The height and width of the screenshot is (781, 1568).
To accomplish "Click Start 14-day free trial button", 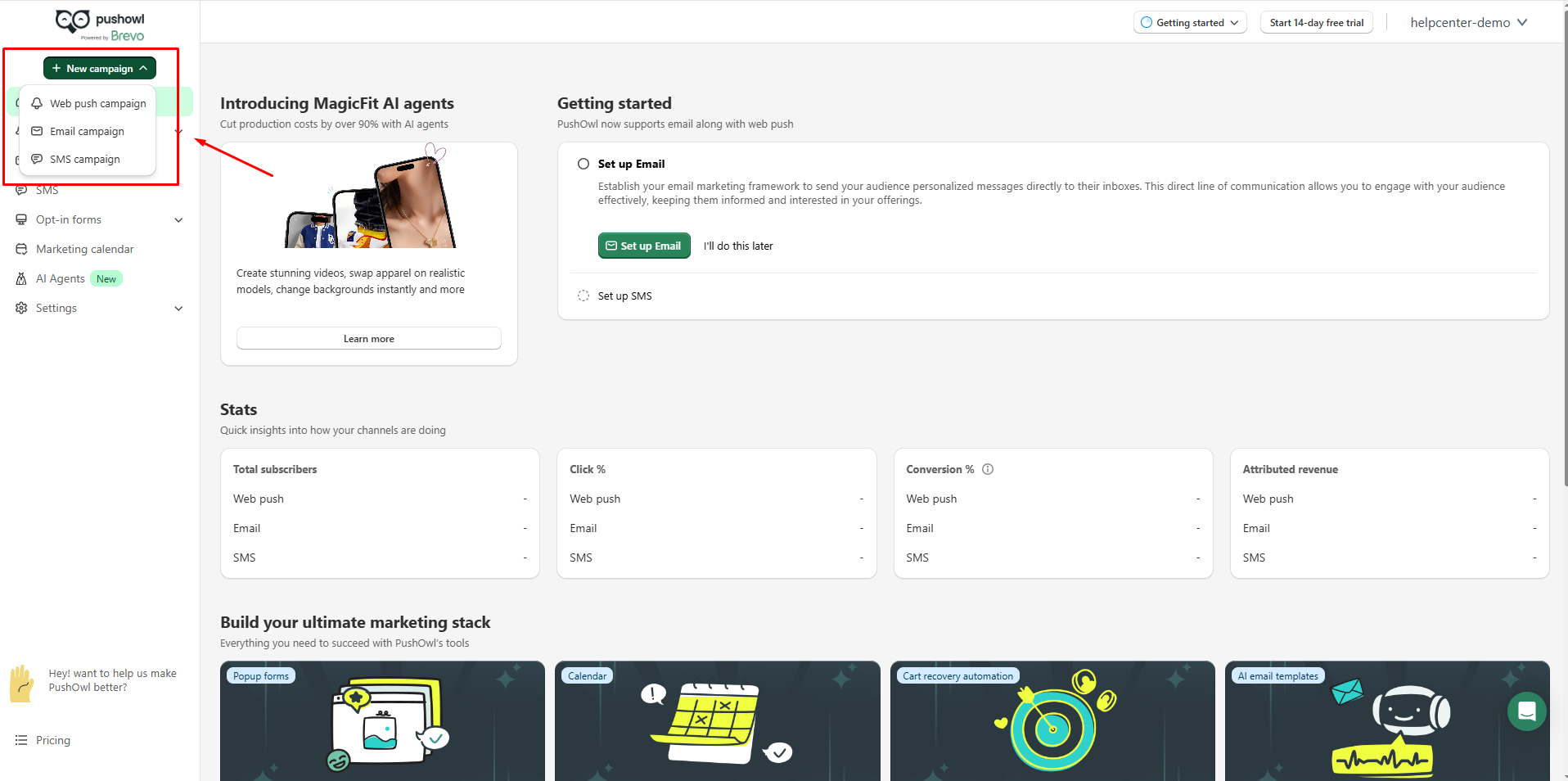I will (1317, 23).
